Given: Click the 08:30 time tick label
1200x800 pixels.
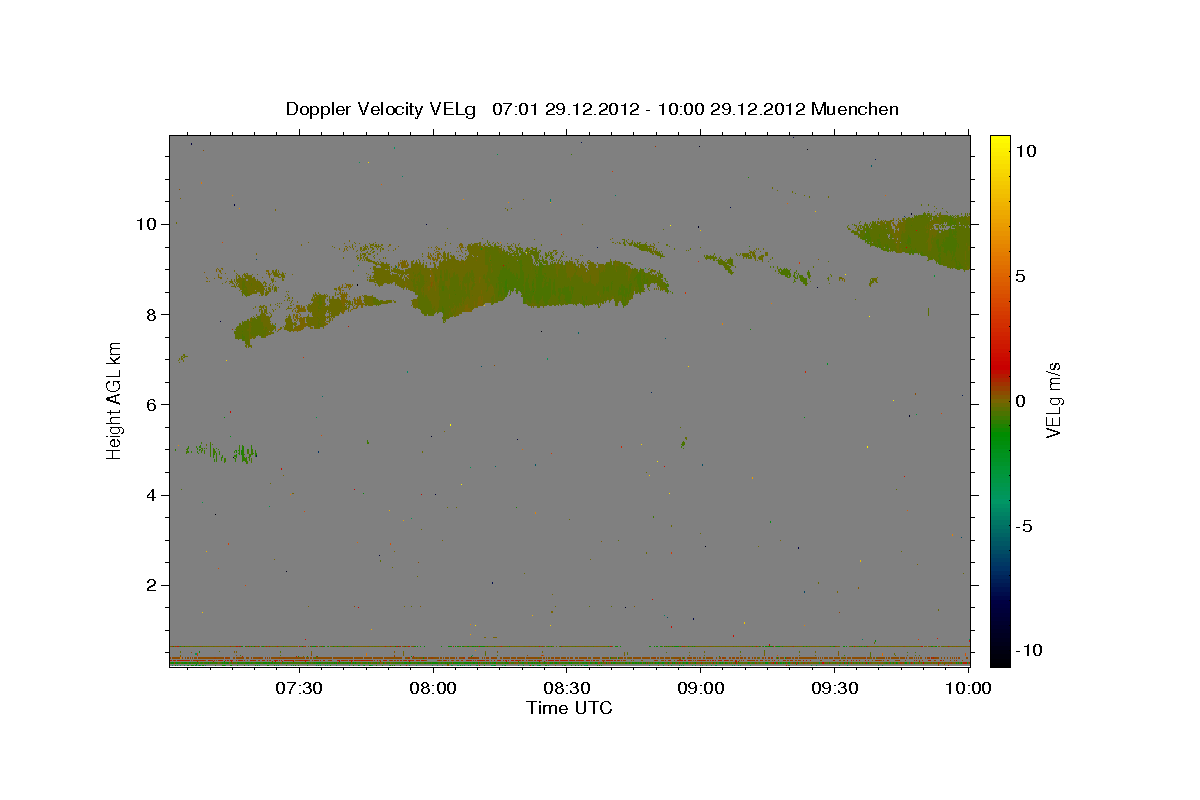Looking at the screenshot, I should click(x=568, y=689).
